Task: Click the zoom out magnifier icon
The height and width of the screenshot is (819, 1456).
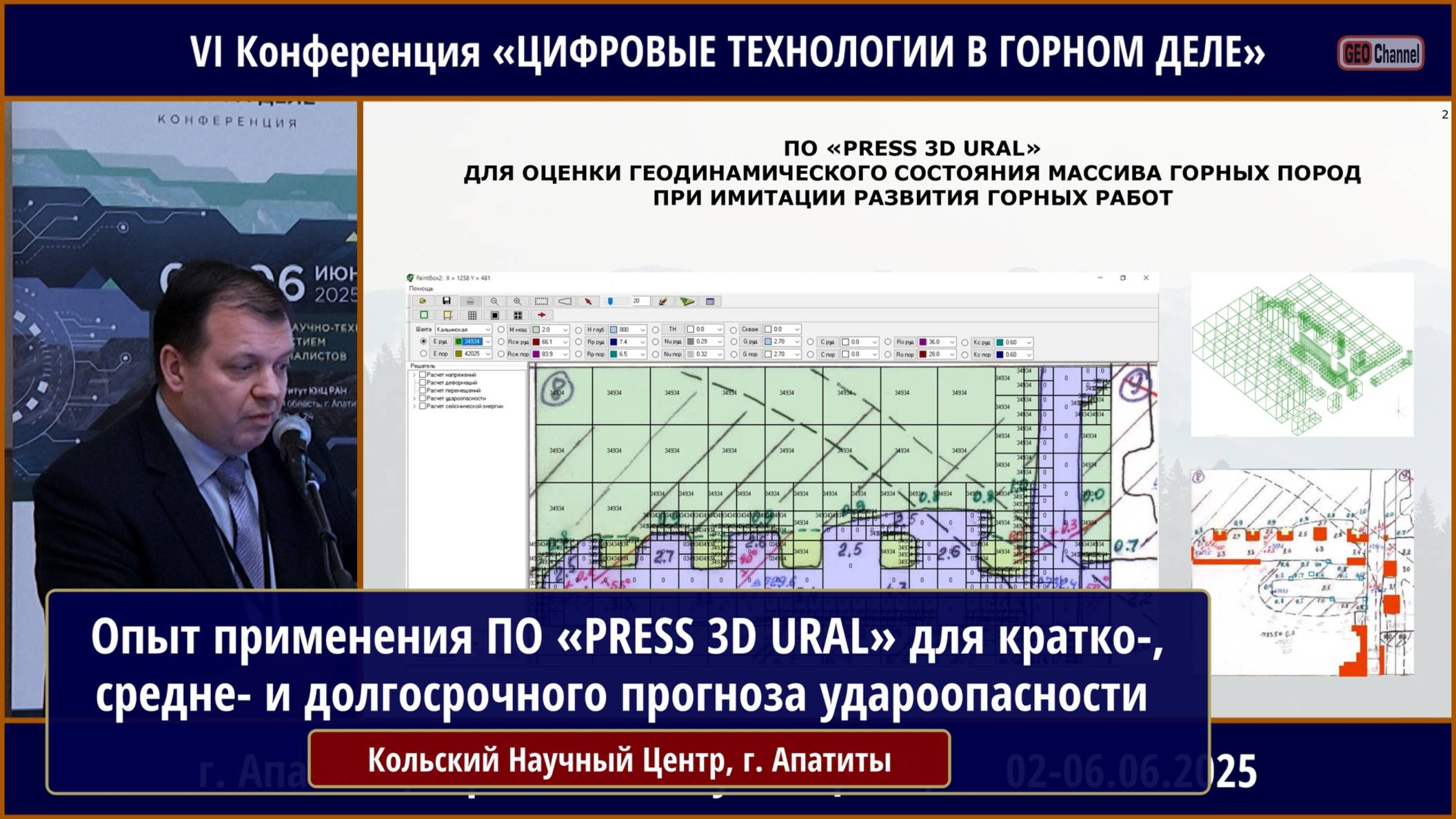Action: click(x=494, y=301)
